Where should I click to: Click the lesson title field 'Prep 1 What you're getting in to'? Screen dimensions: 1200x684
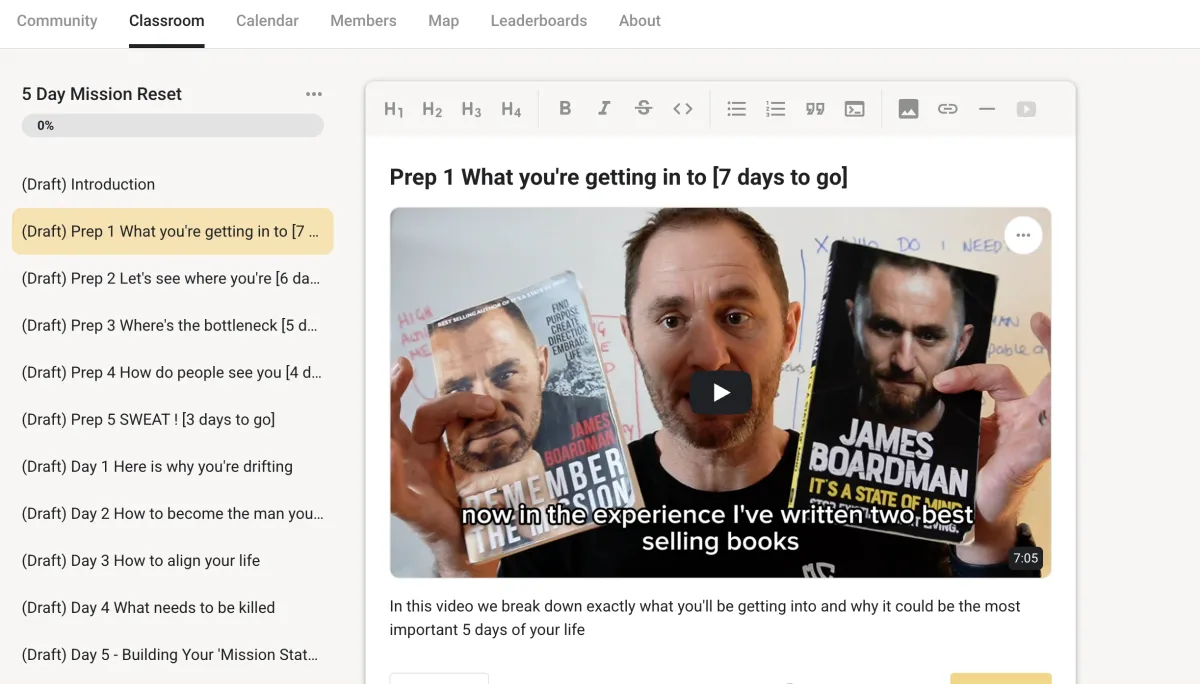[x=619, y=177]
